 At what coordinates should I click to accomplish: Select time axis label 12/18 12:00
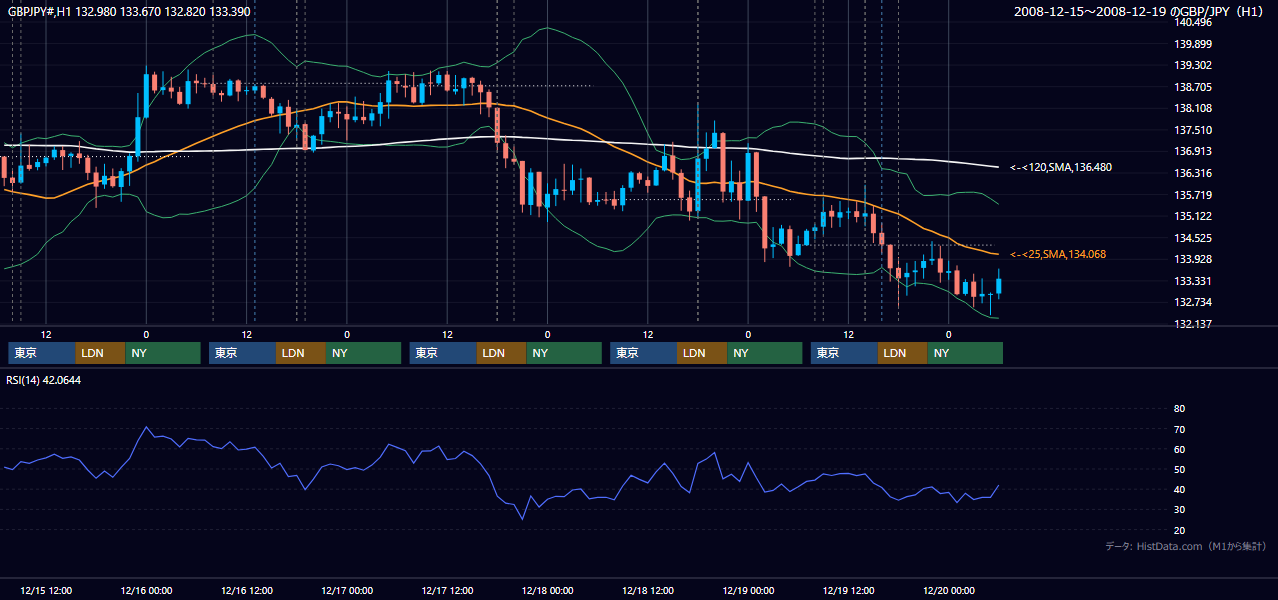(x=648, y=590)
